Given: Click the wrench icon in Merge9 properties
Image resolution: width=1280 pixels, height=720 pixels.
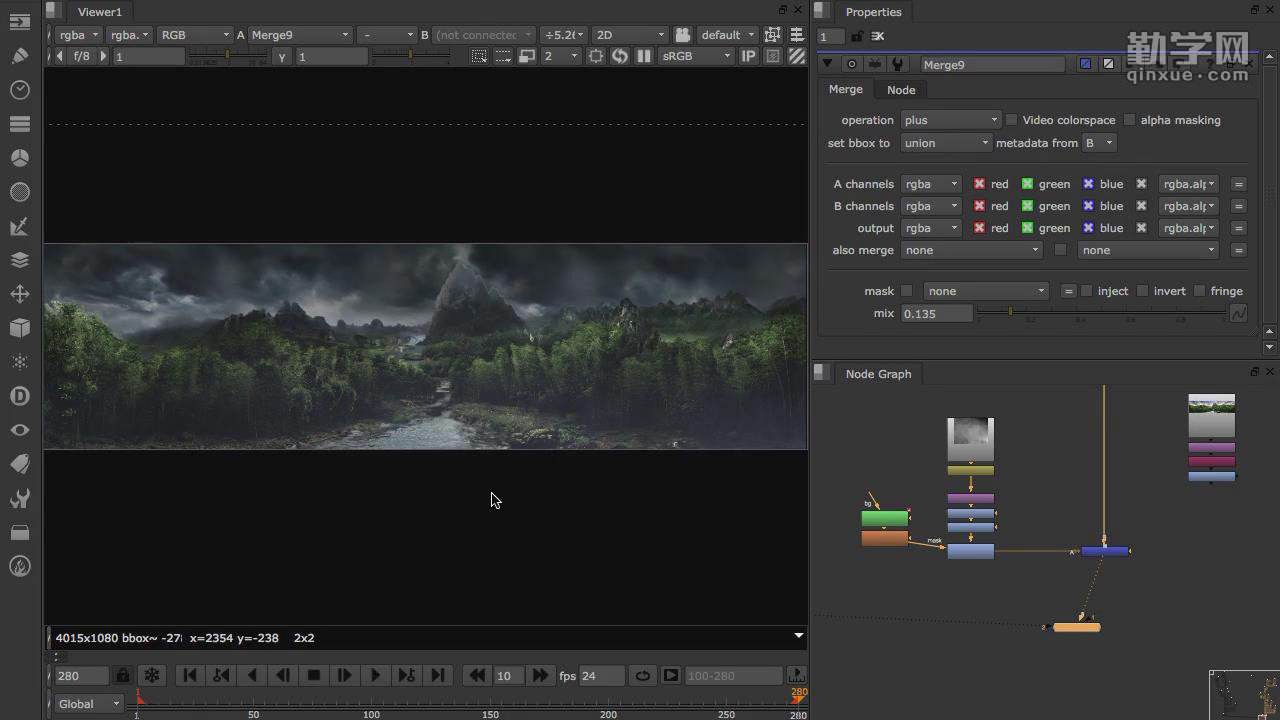Looking at the screenshot, I should (x=897, y=64).
